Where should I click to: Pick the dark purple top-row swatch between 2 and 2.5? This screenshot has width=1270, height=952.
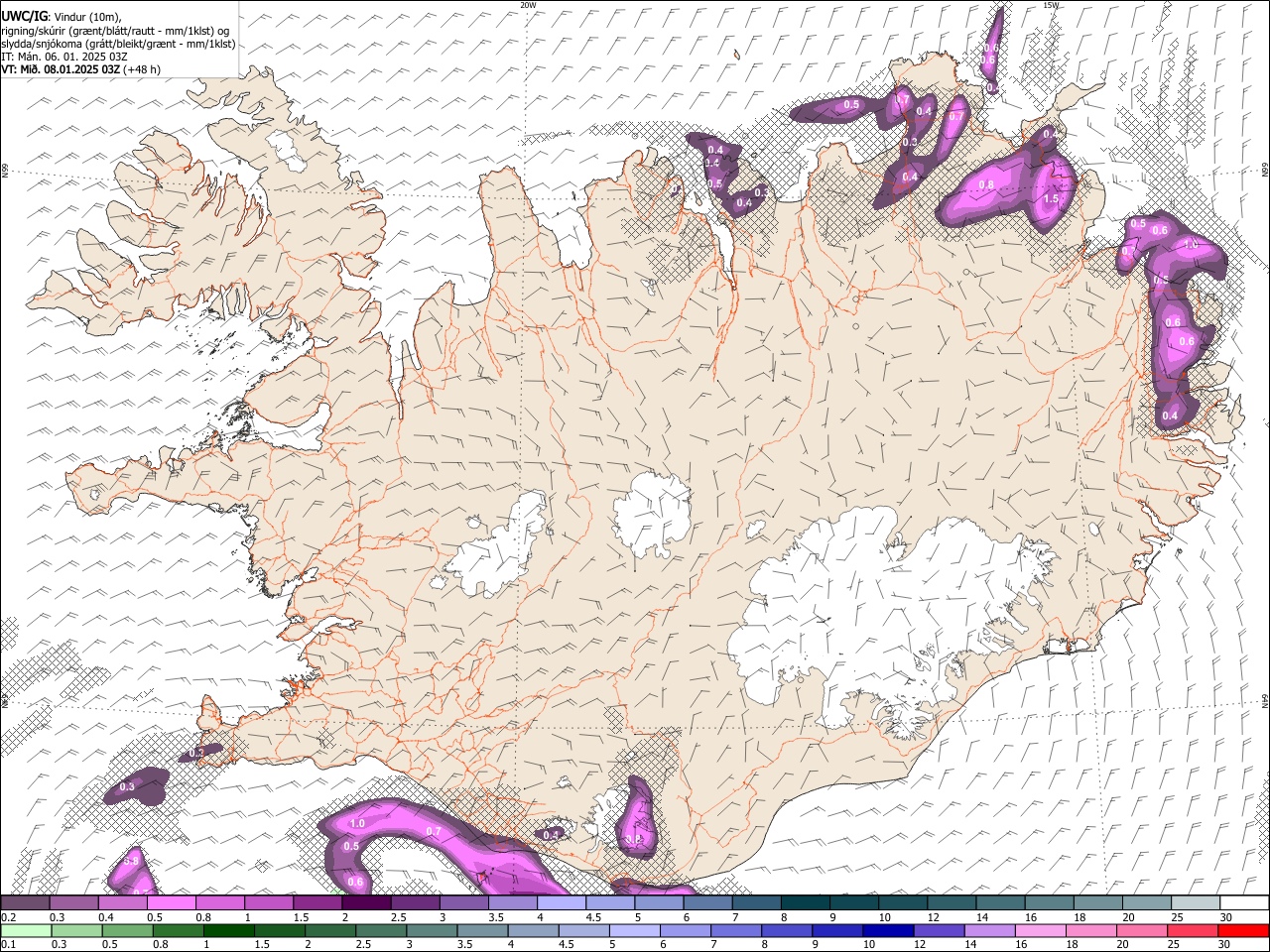366,903
